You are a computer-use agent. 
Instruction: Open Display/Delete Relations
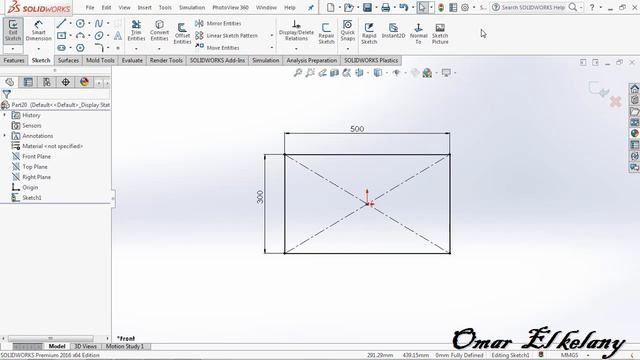(296, 31)
